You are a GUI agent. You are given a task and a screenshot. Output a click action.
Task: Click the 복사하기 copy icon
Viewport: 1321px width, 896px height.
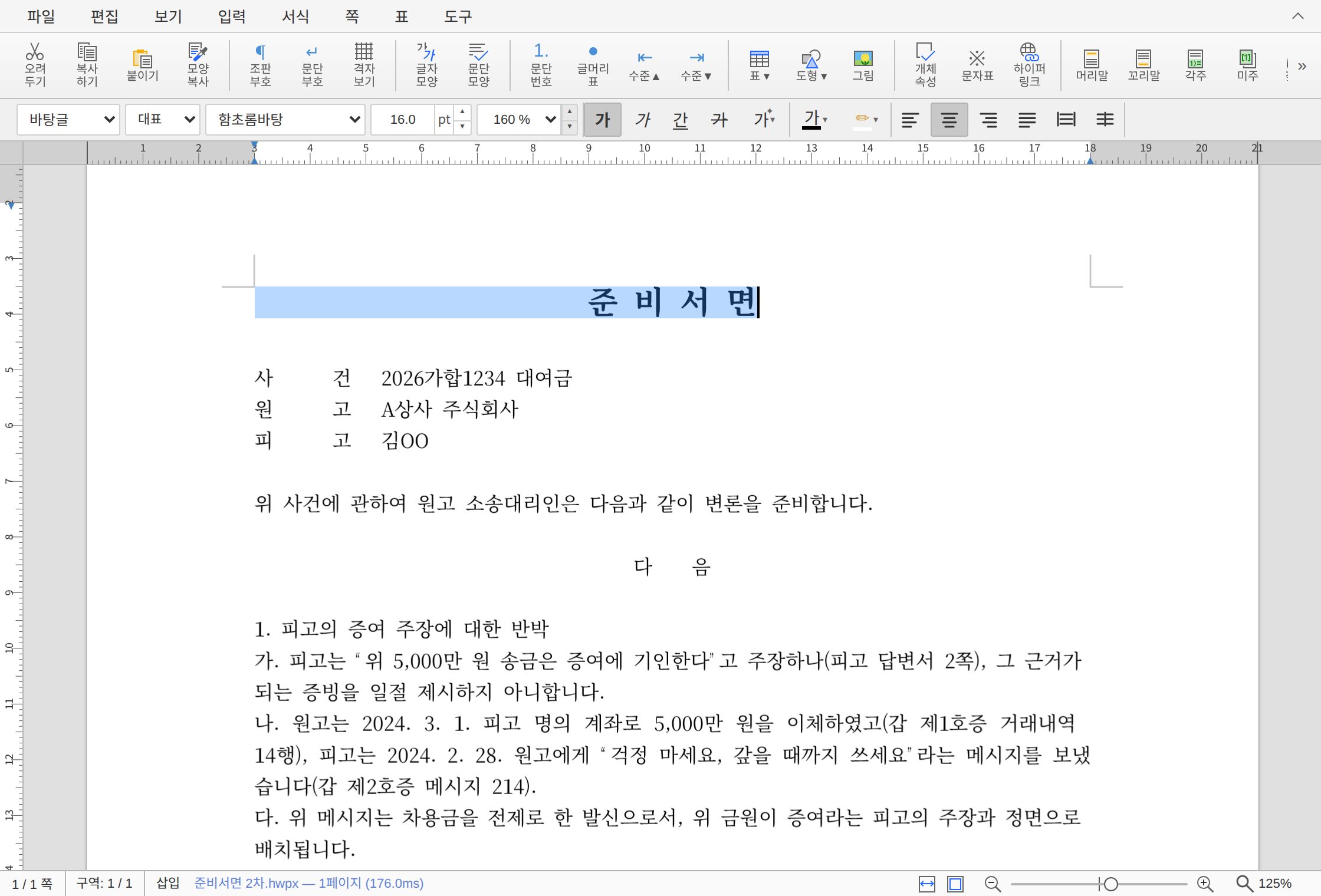87,64
